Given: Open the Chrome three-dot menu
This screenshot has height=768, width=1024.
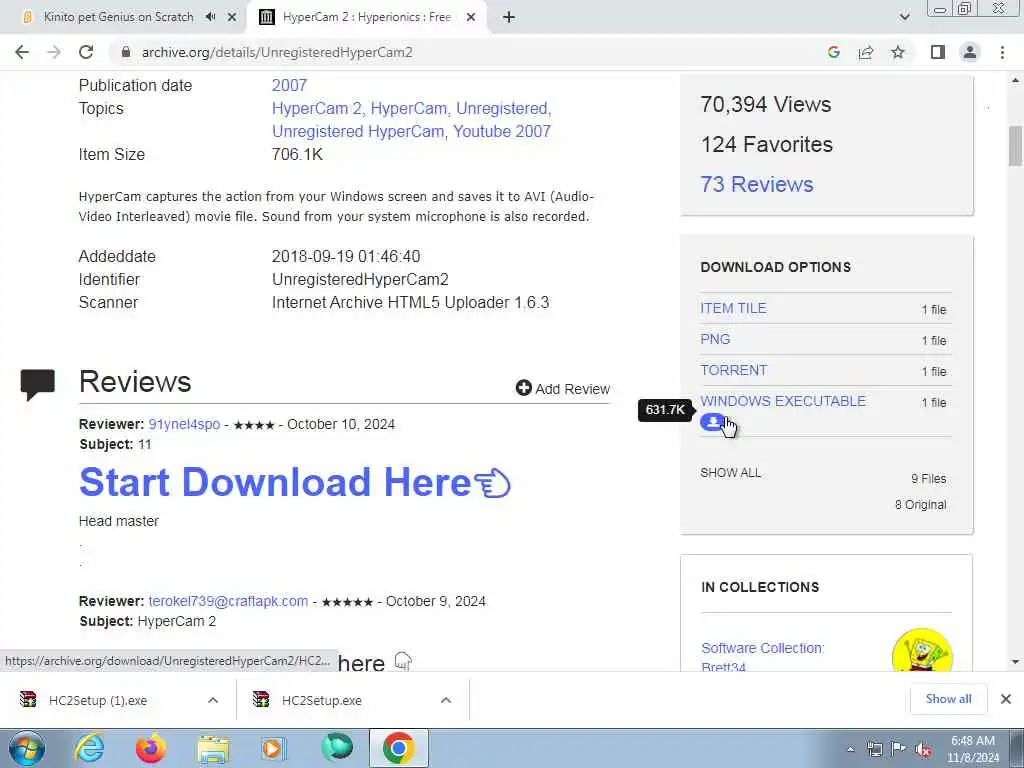Looking at the screenshot, I should pyautogui.click(x=1002, y=52).
